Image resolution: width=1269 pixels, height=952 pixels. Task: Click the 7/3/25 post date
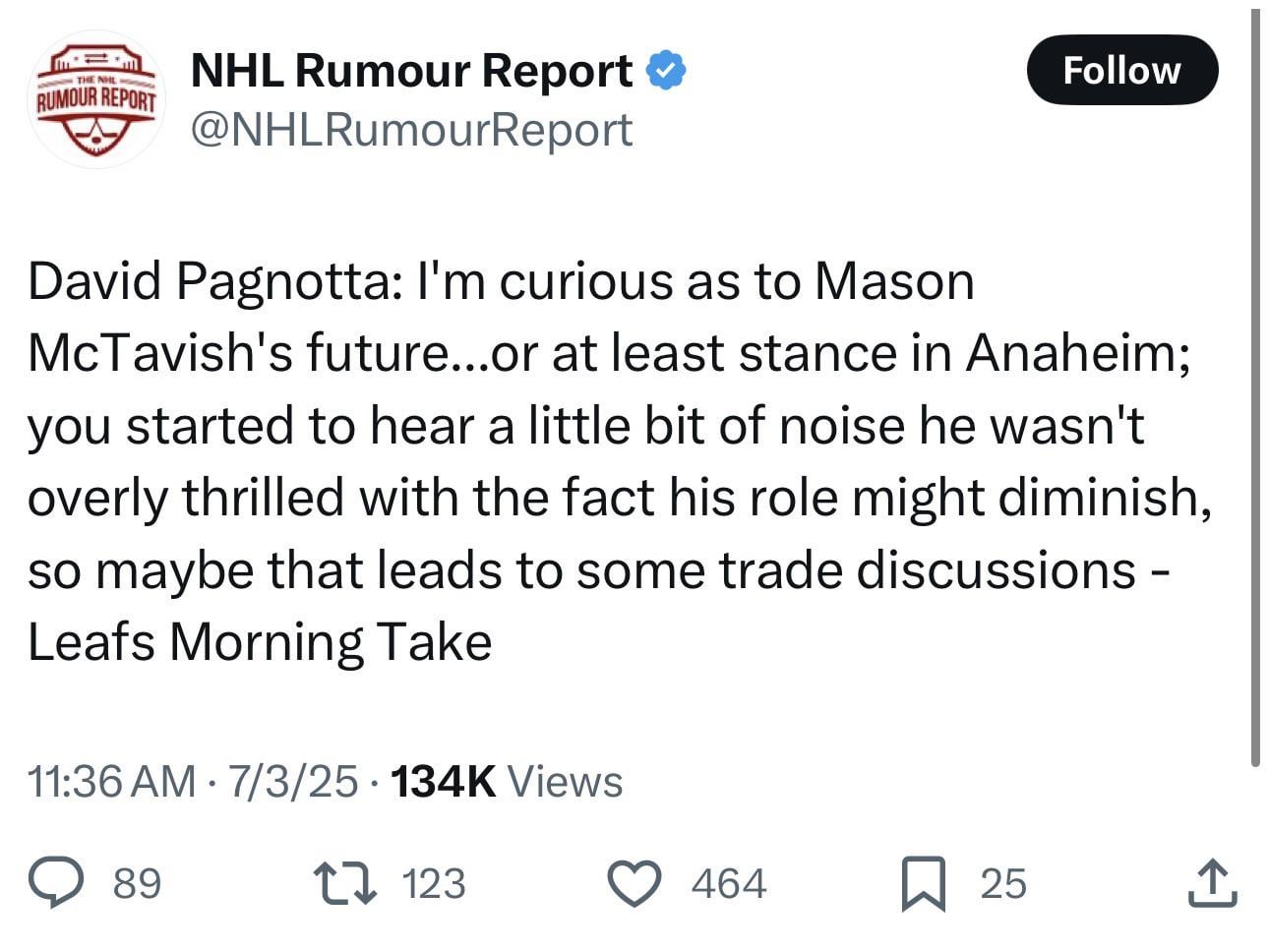pyautogui.click(x=292, y=782)
